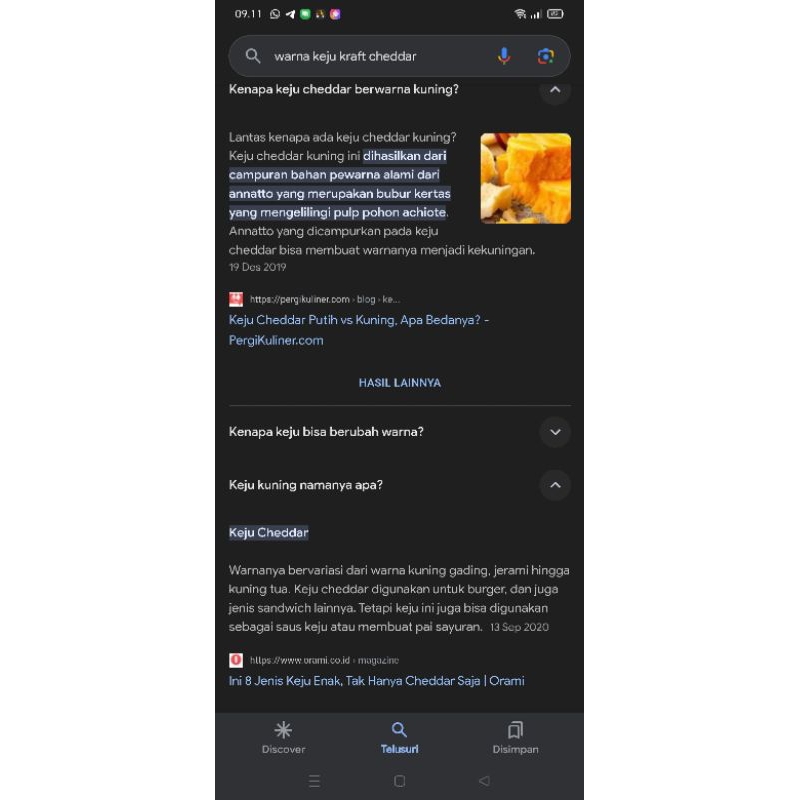Open "Keju Cheddar Putih vs Kuning" link
The width and height of the screenshot is (800, 800).
coord(359,330)
